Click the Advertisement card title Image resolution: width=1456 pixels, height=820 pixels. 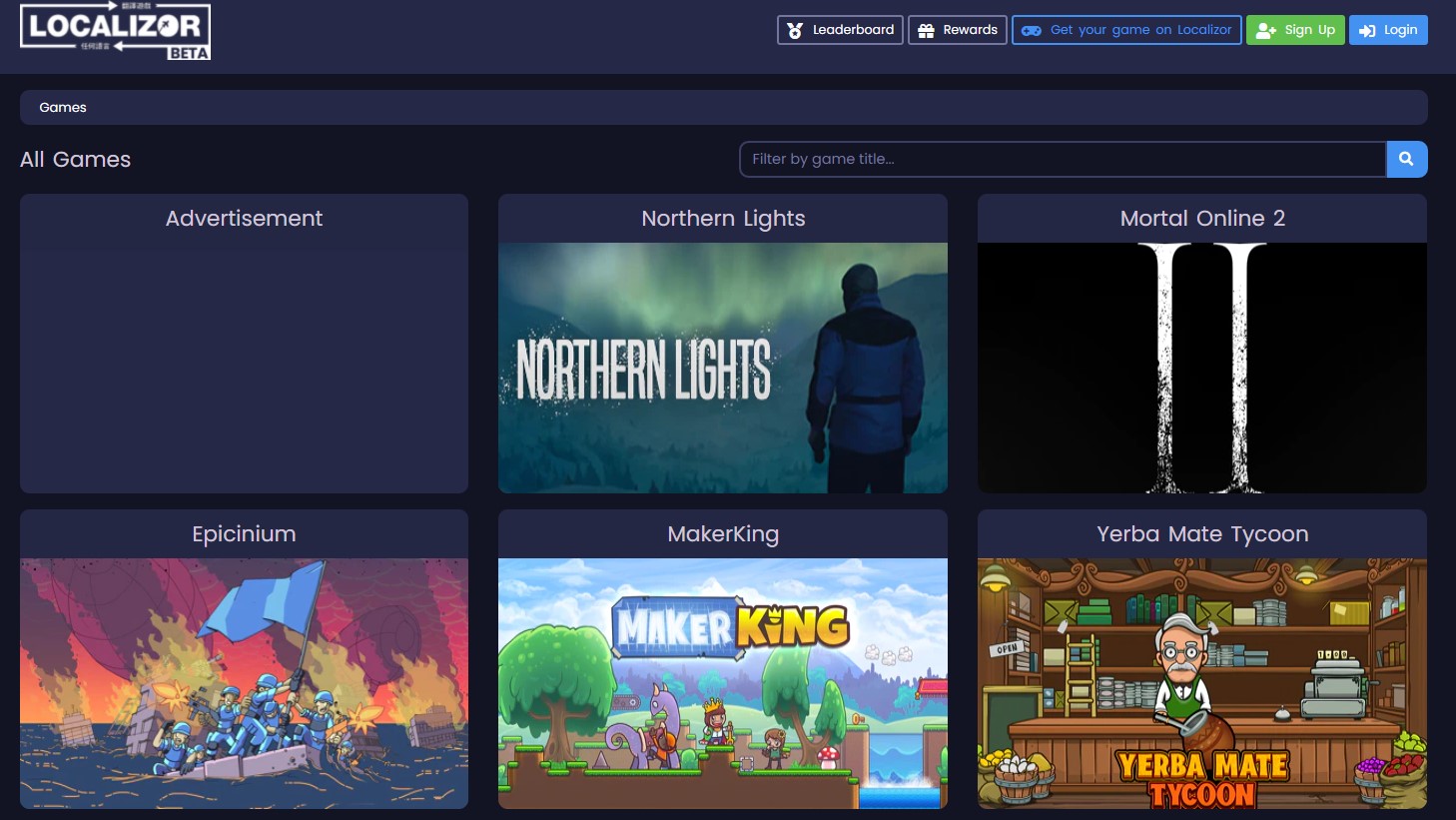(x=244, y=219)
